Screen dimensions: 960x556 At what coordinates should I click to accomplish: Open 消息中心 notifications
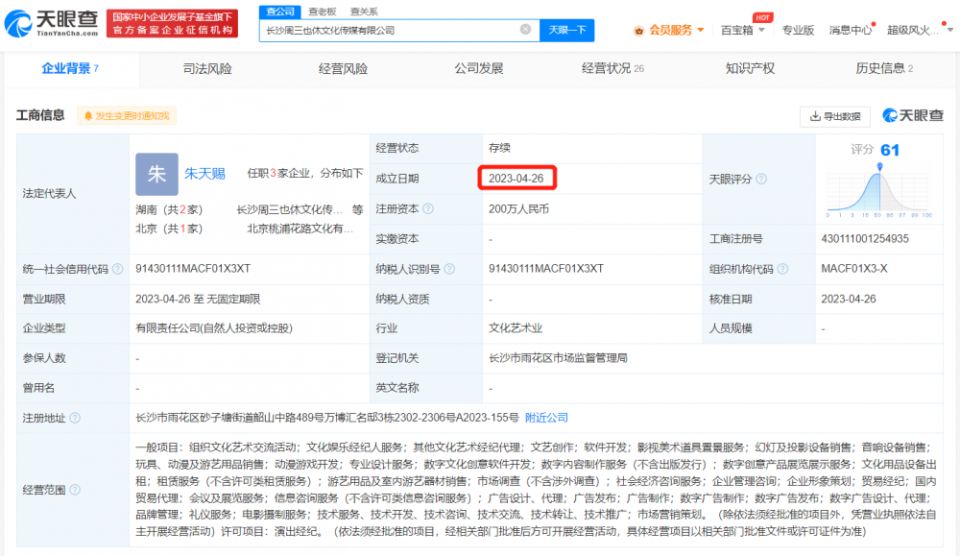point(850,30)
